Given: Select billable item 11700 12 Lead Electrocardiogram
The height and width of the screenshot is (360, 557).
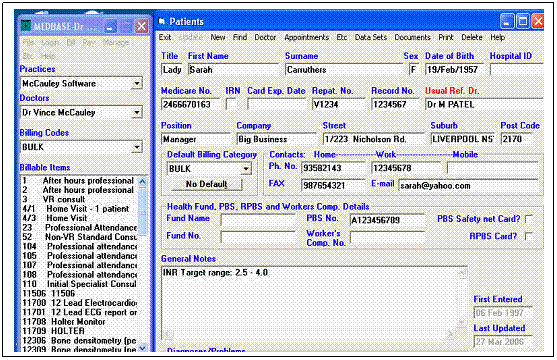Looking at the screenshot, I should tap(78, 303).
